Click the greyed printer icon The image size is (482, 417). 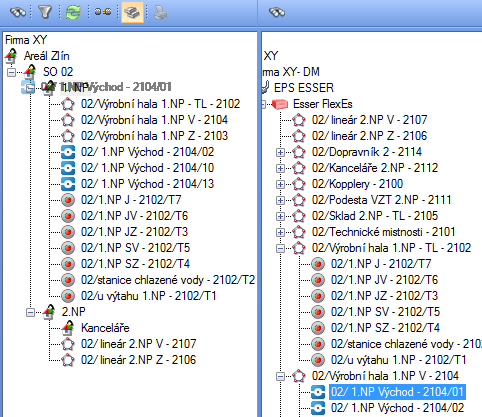(x=161, y=13)
